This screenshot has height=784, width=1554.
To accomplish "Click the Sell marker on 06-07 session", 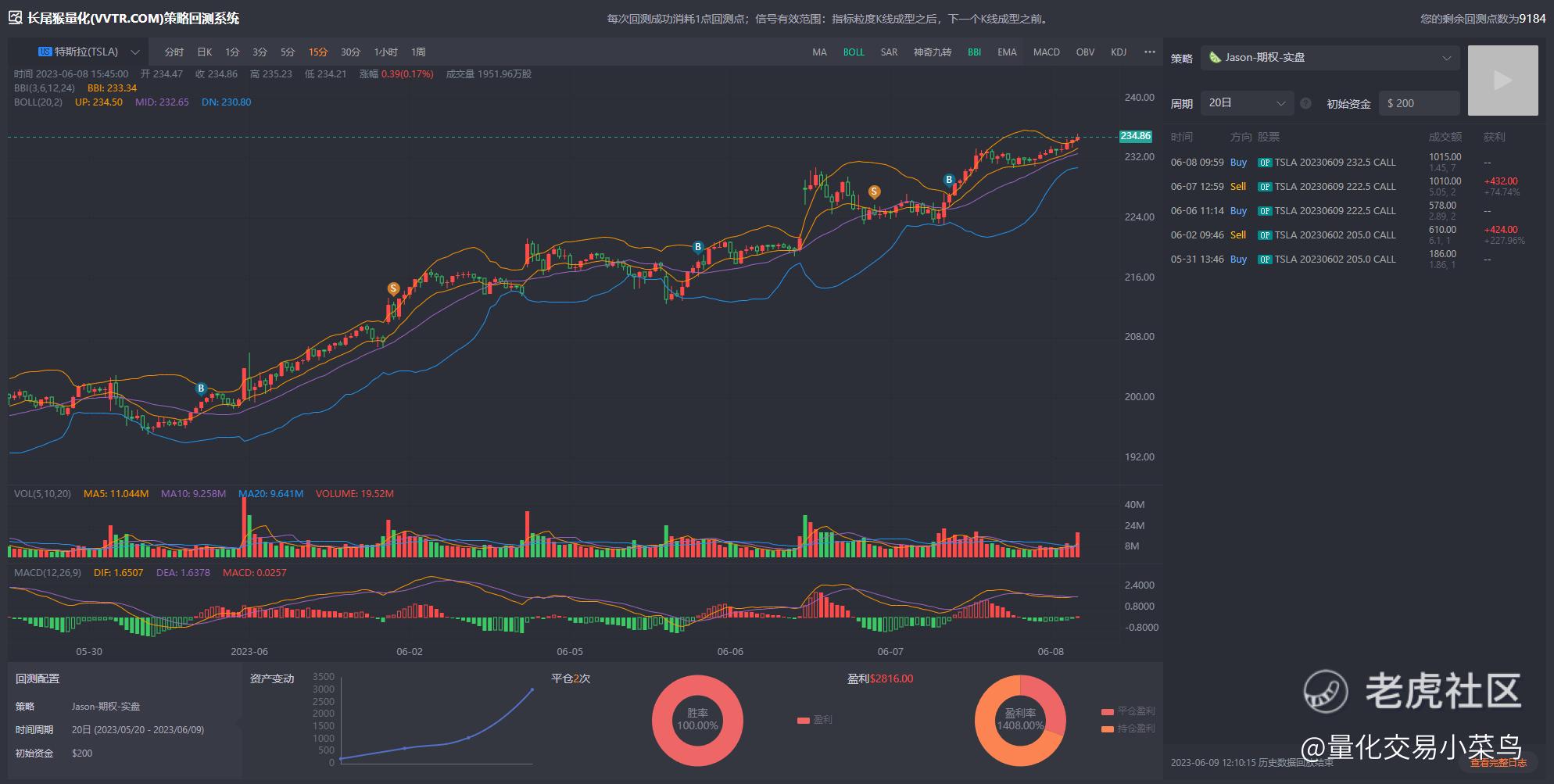I will point(874,192).
